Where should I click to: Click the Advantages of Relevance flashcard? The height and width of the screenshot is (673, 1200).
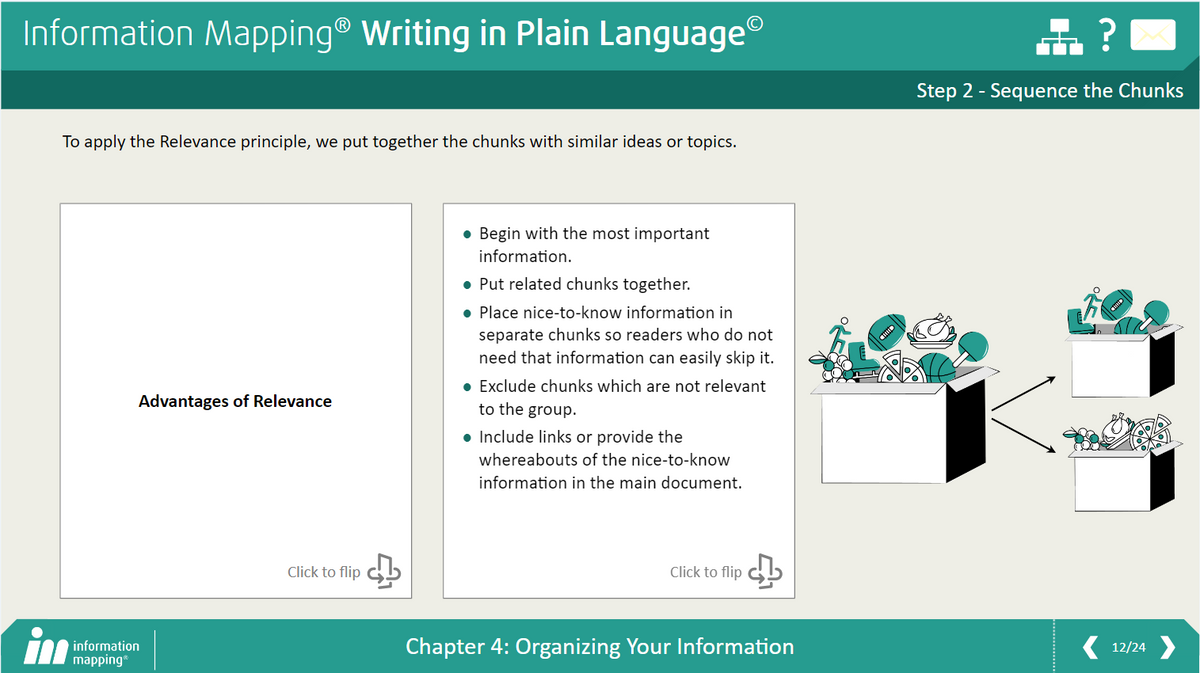tap(235, 400)
